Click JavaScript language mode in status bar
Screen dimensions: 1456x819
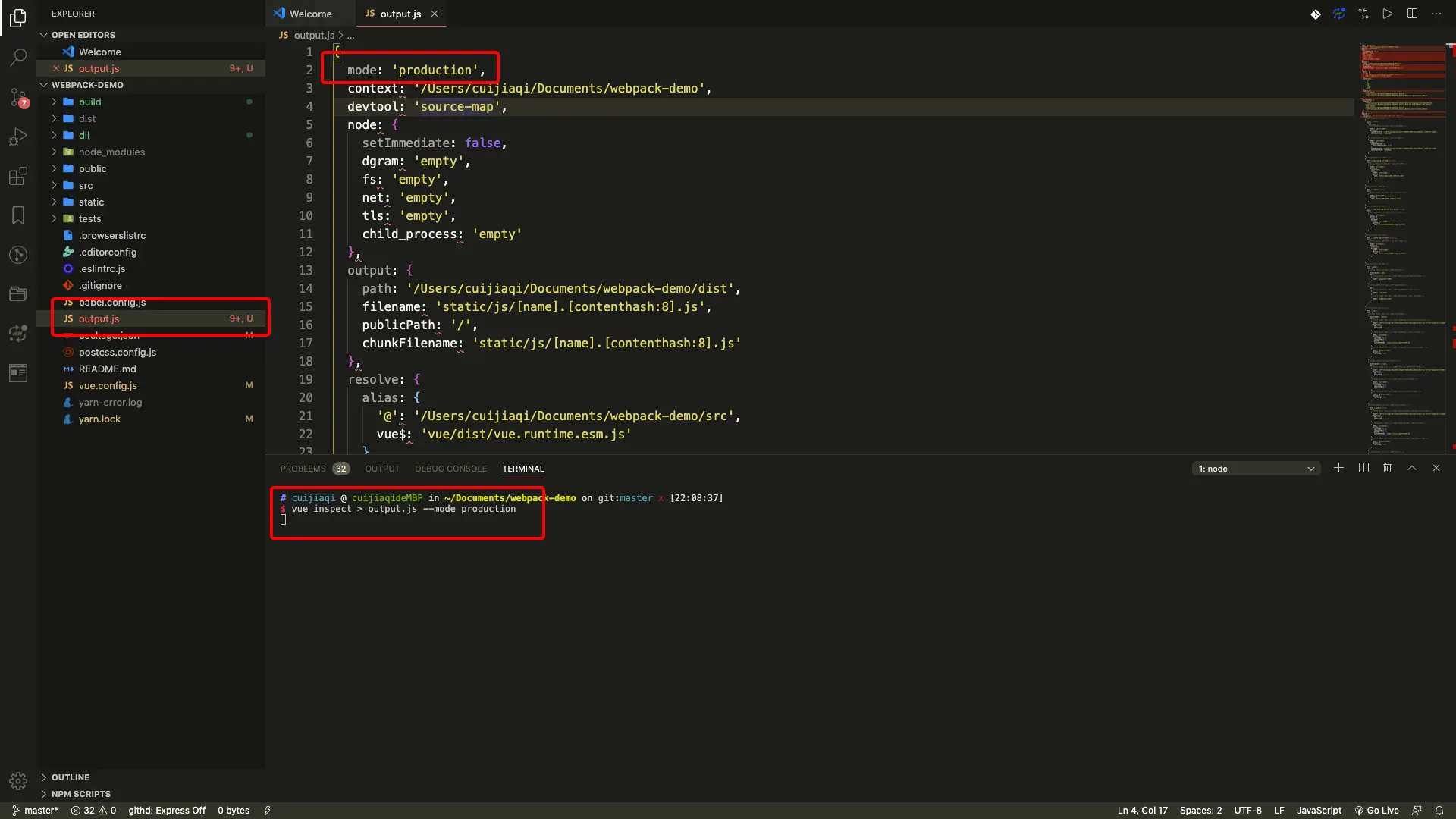tap(1319, 810)
